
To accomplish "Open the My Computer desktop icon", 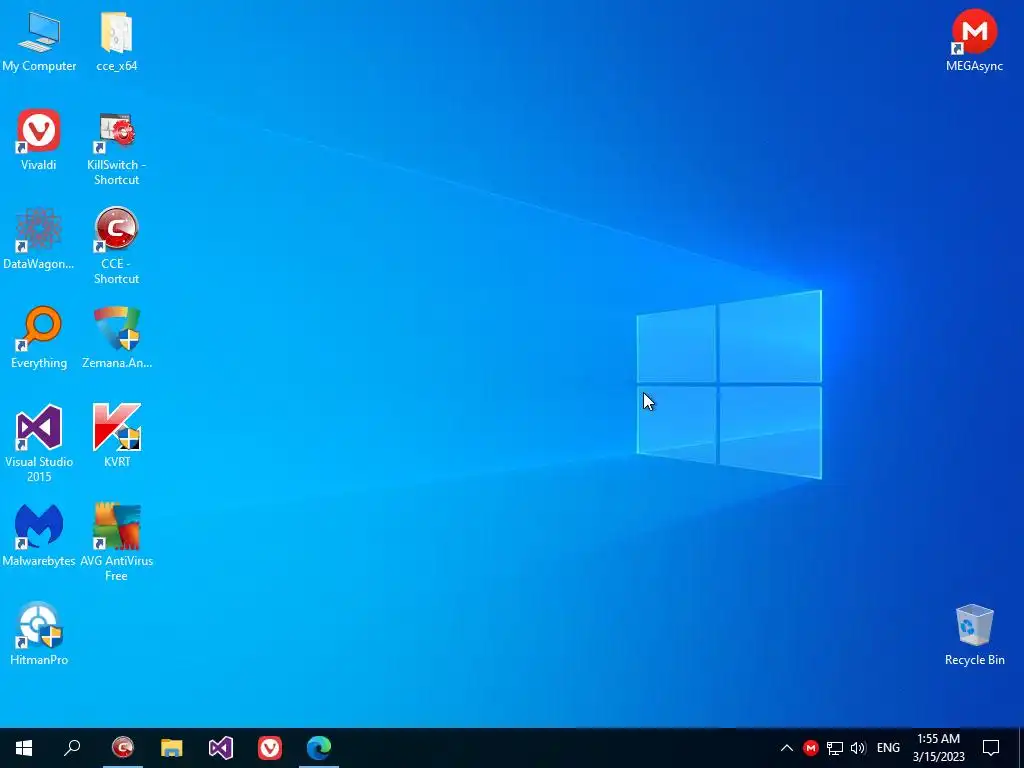I will [39, 40].
